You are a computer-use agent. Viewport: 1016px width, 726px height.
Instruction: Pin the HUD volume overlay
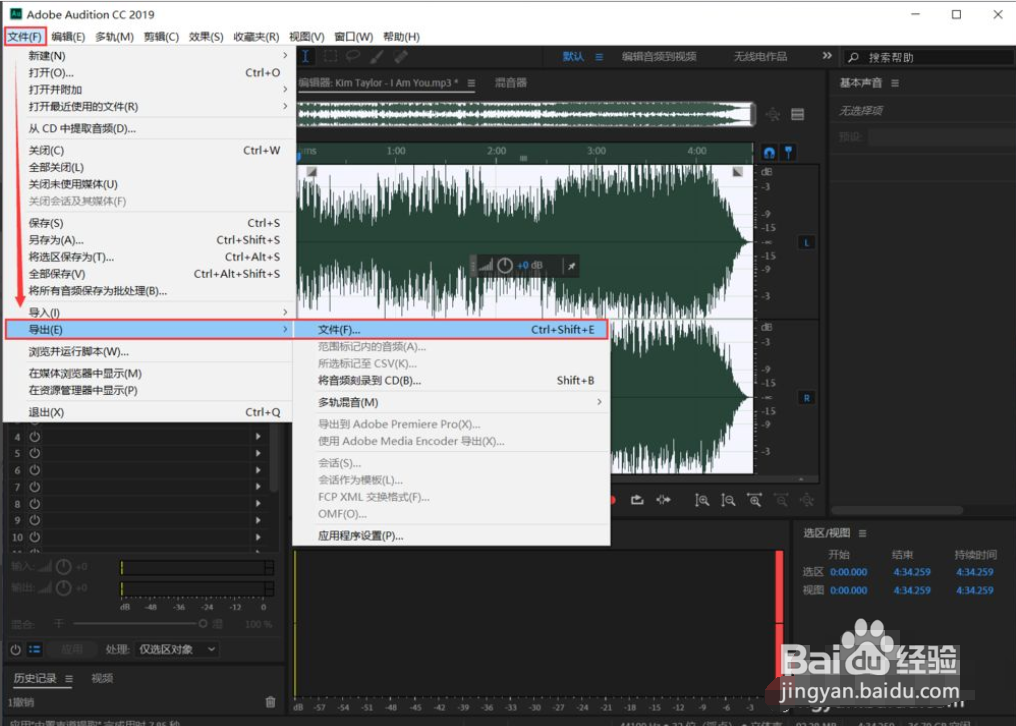[572, 266]
